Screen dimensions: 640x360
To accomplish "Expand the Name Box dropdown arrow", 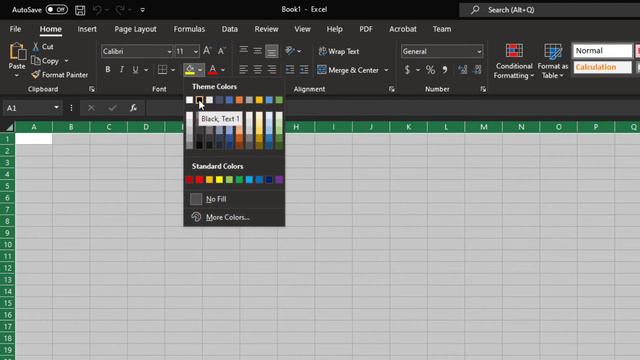I will (x=56, y=108).
